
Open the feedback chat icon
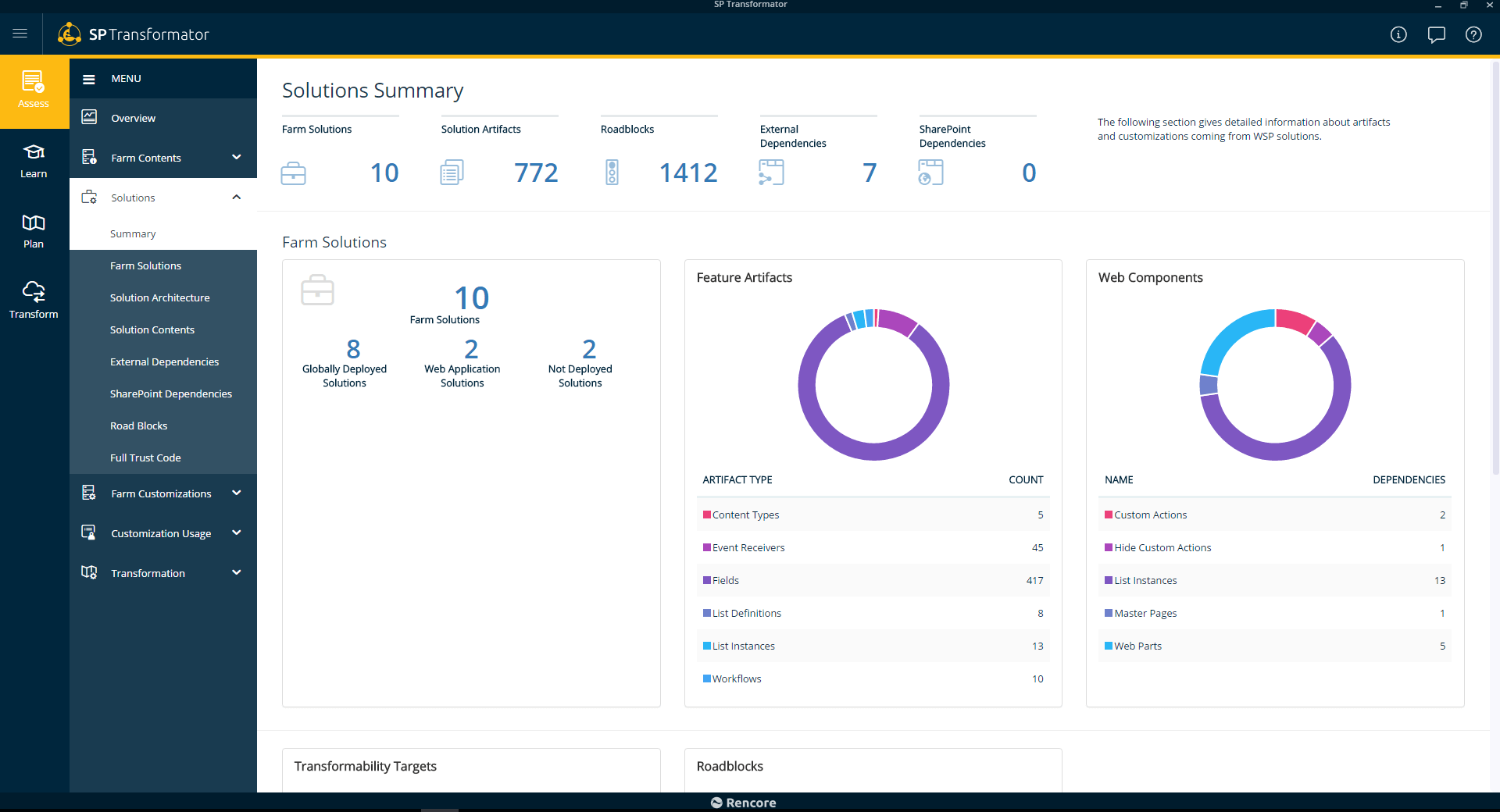pyautogui.click(x=1436, y=34)
